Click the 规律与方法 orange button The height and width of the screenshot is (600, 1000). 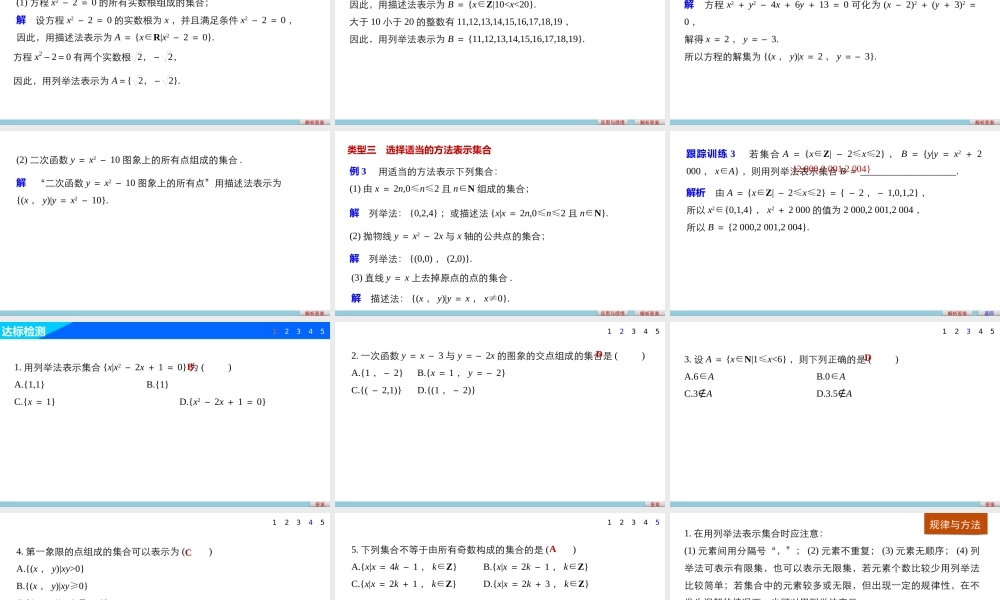coord(955,524)
